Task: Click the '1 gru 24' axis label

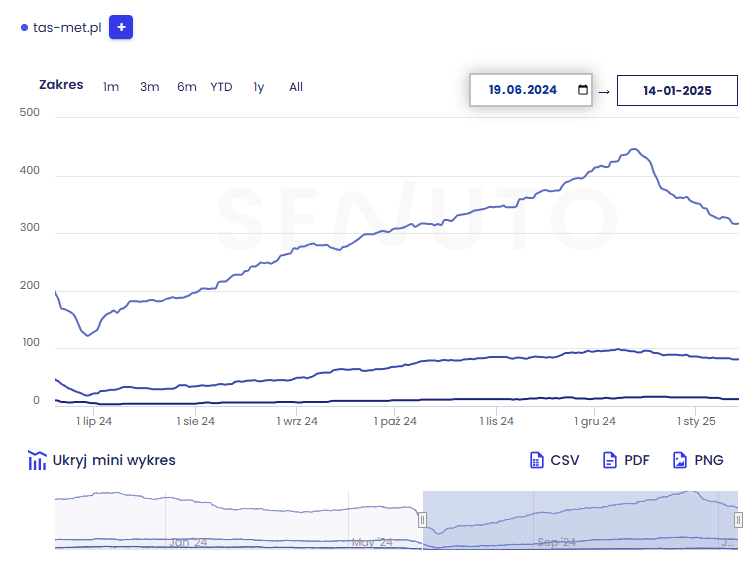Action: (594, 421)
